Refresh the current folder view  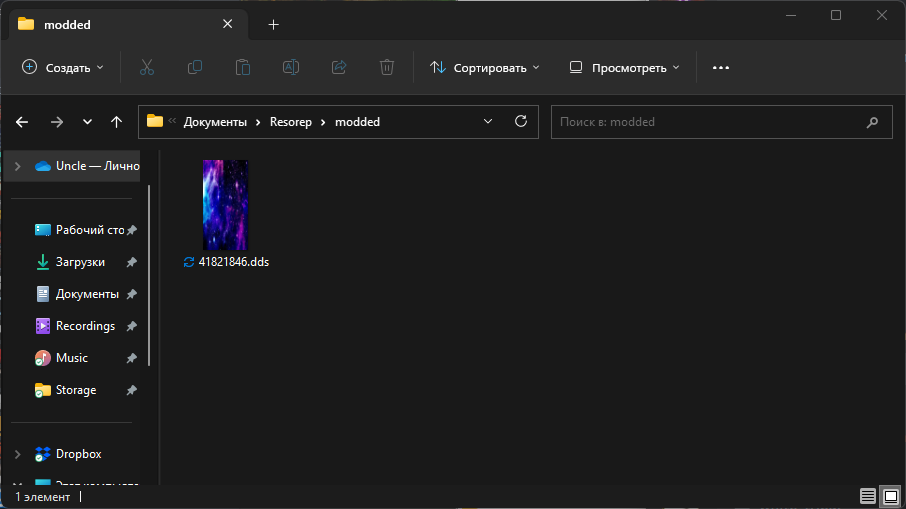pos(521,121)
